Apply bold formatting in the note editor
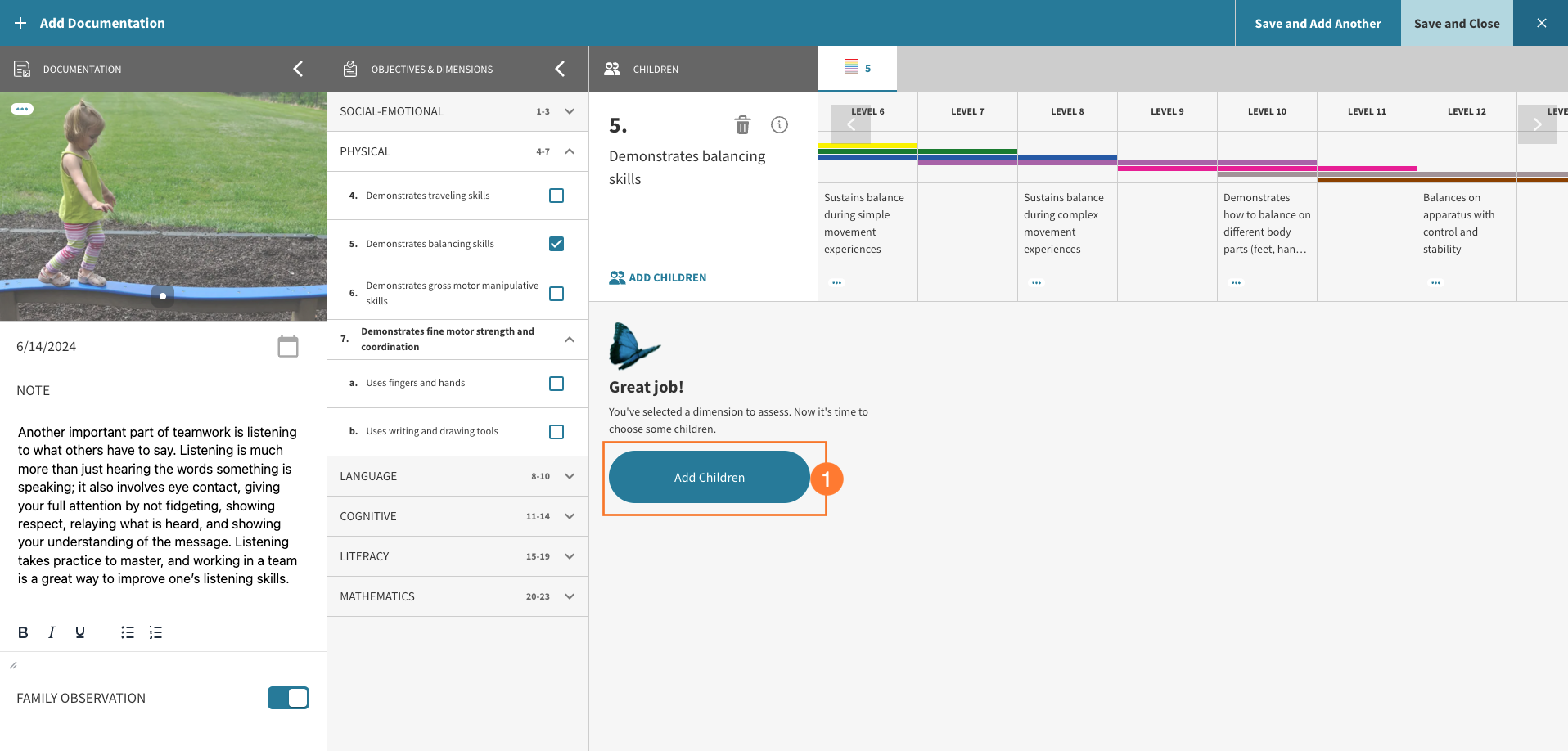Screen dimensions: 1568x751 click(22, 632)
